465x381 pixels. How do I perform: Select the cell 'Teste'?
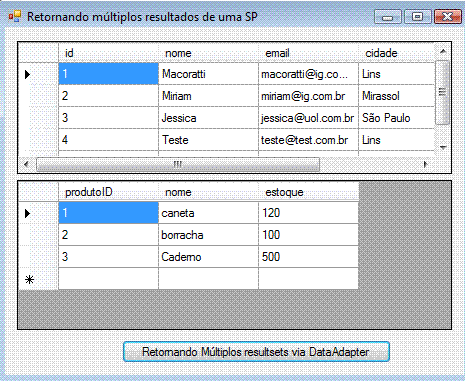[208, 140]
